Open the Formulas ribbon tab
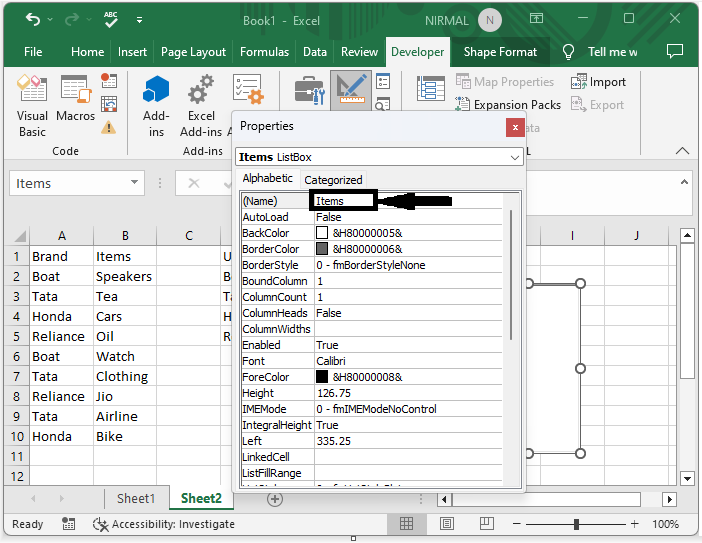Image resolution: width=702 pixels, height=543 pixels. (x=265, y=52)
